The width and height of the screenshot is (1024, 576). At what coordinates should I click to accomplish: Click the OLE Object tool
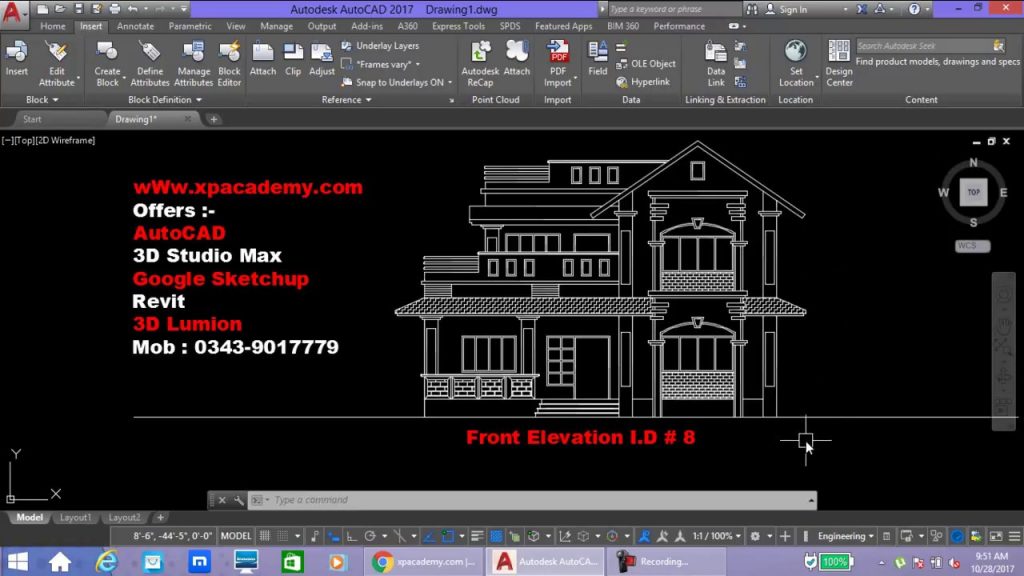[645, 64]
